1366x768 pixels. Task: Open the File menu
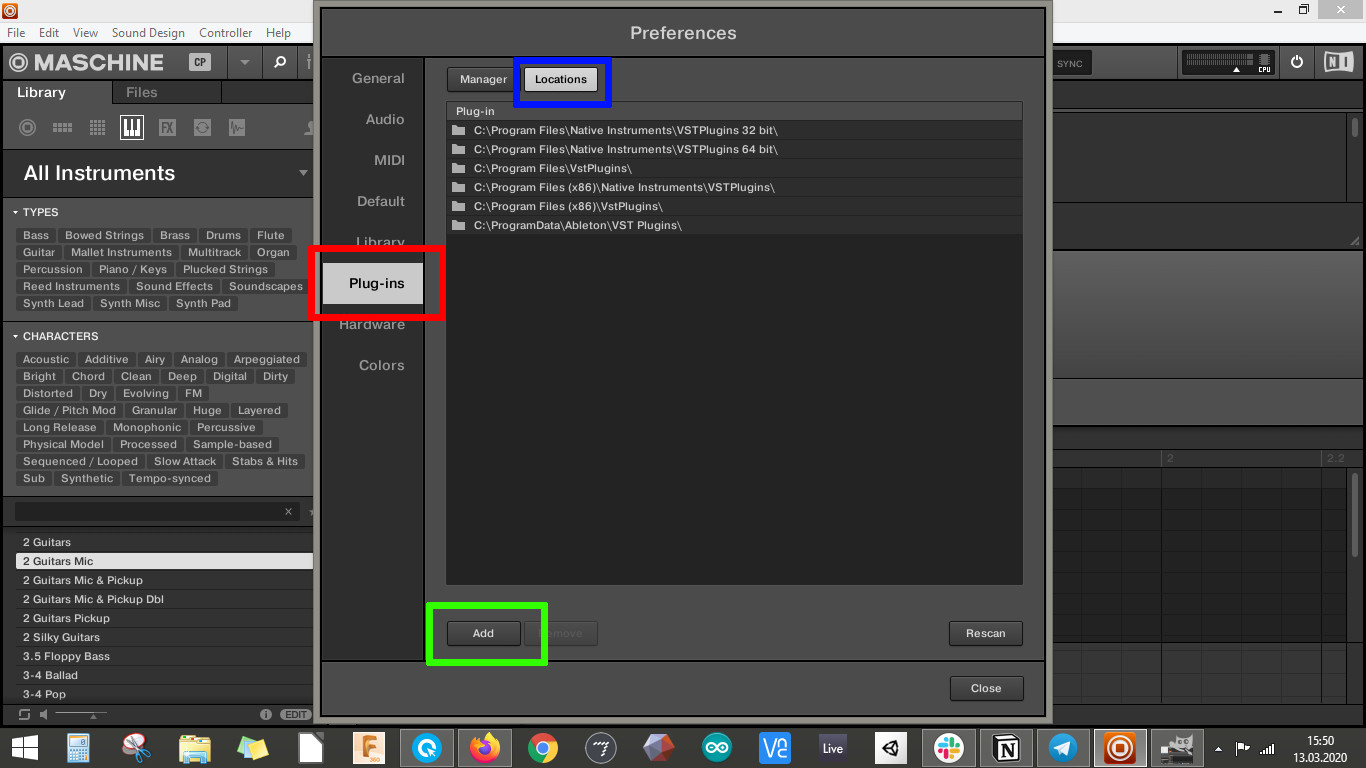(x=16, y=33)
